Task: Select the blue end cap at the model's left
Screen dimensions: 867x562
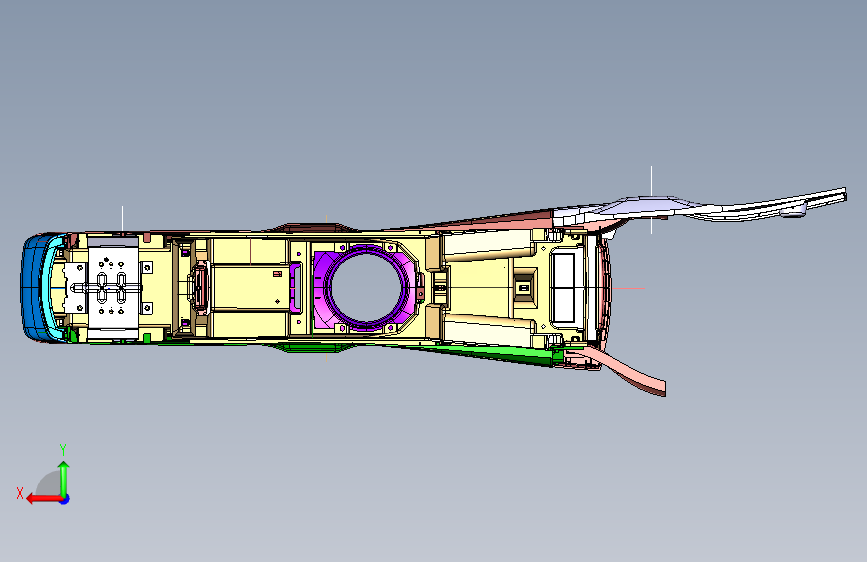Action: pos(30,288)
